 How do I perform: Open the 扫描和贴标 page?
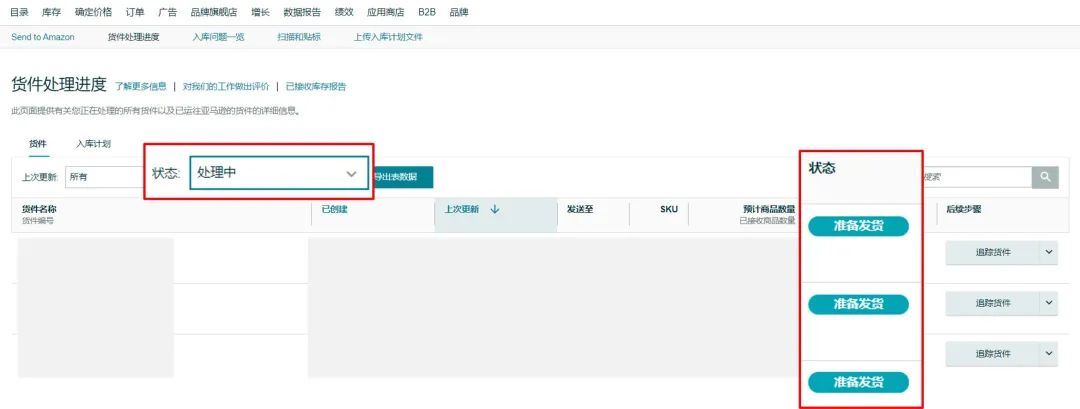click(x=299, y=37)
